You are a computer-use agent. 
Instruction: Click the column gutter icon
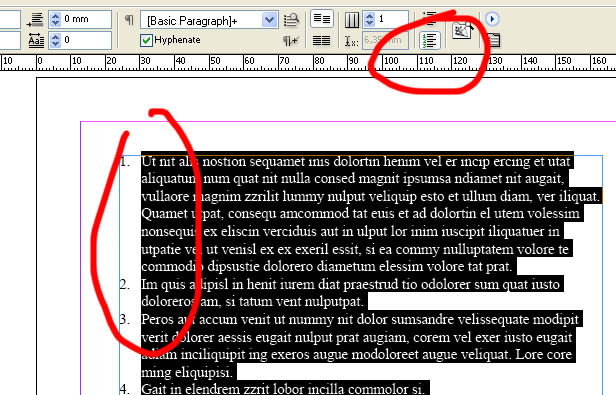(x=351, y=40)
